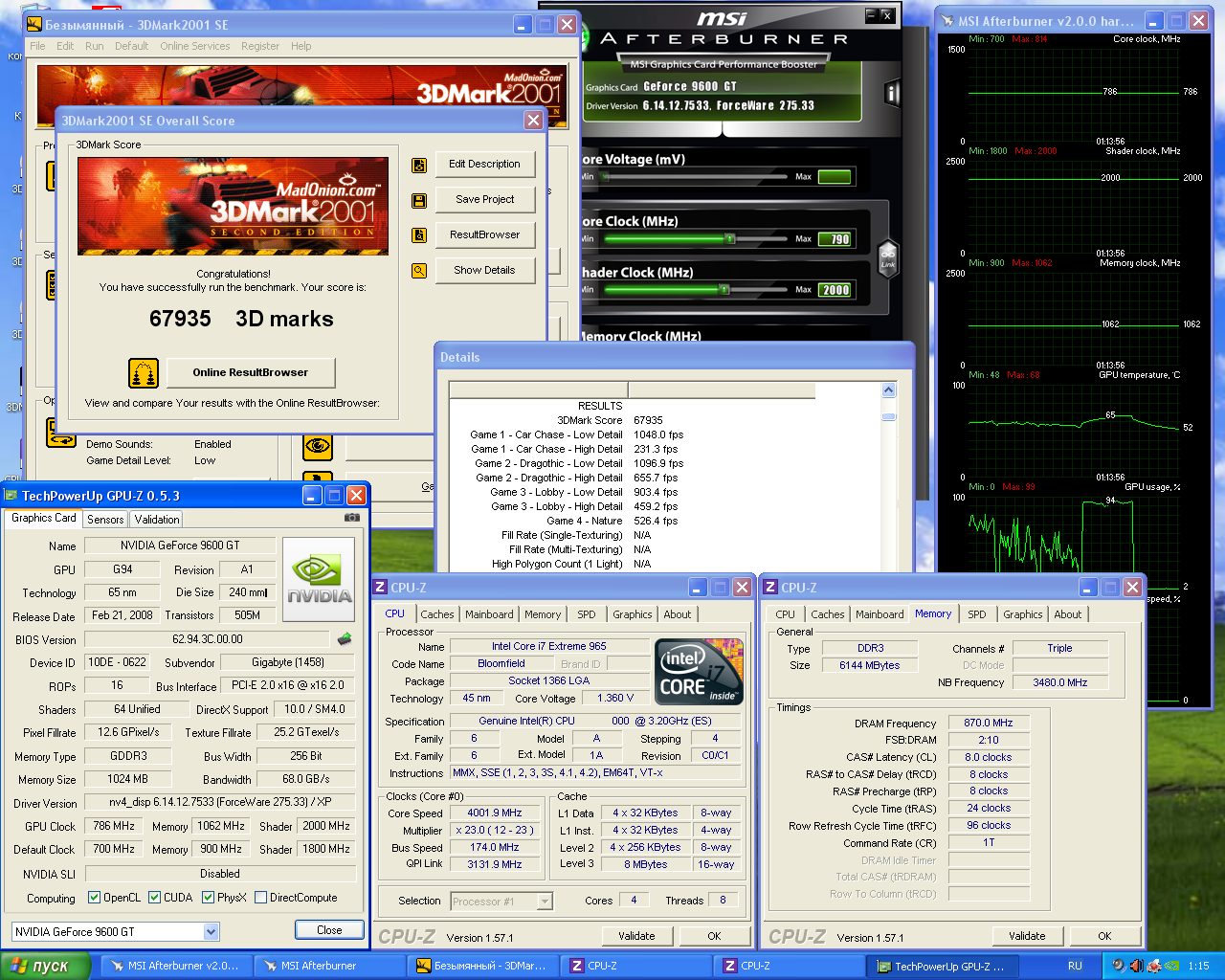Click the Show Details button

point(484,271)
